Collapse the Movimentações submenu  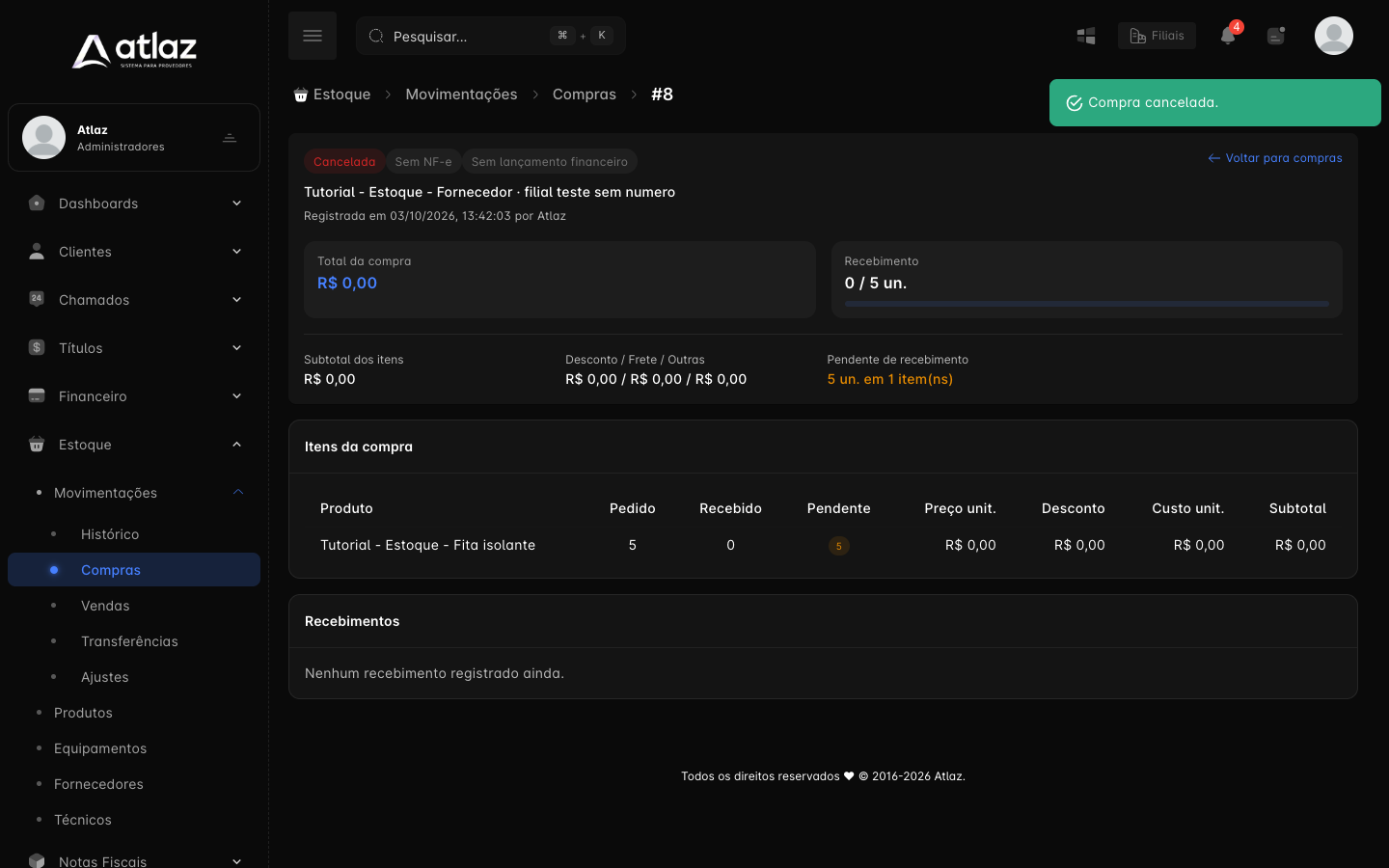tap(238, 493)
